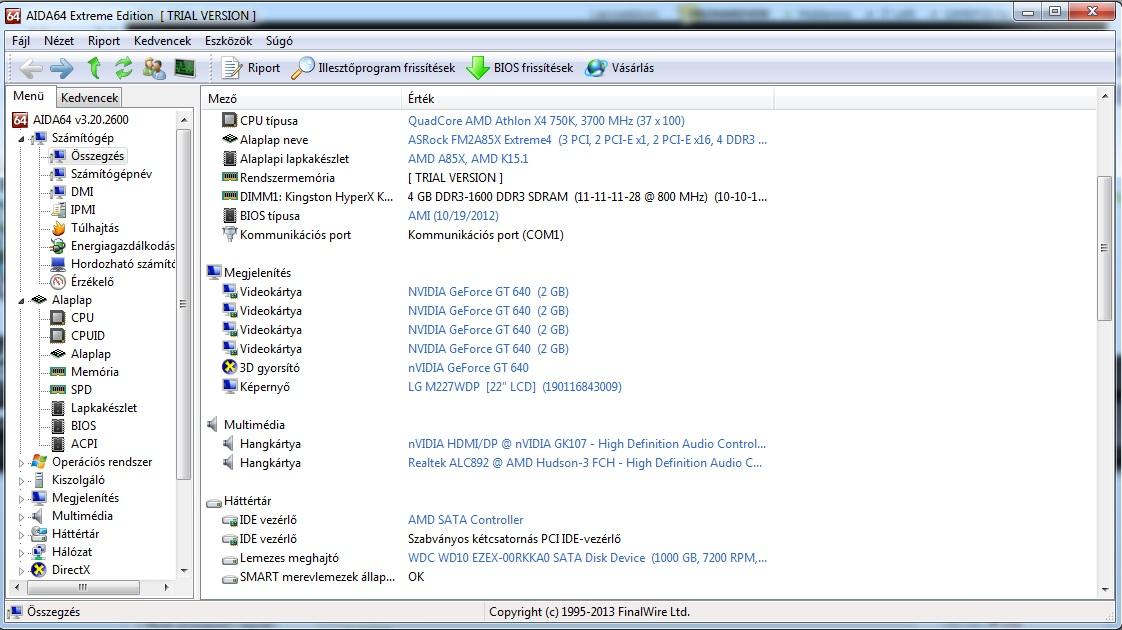Click the DirectX Xbox-style icon

[x=39, y=570]
